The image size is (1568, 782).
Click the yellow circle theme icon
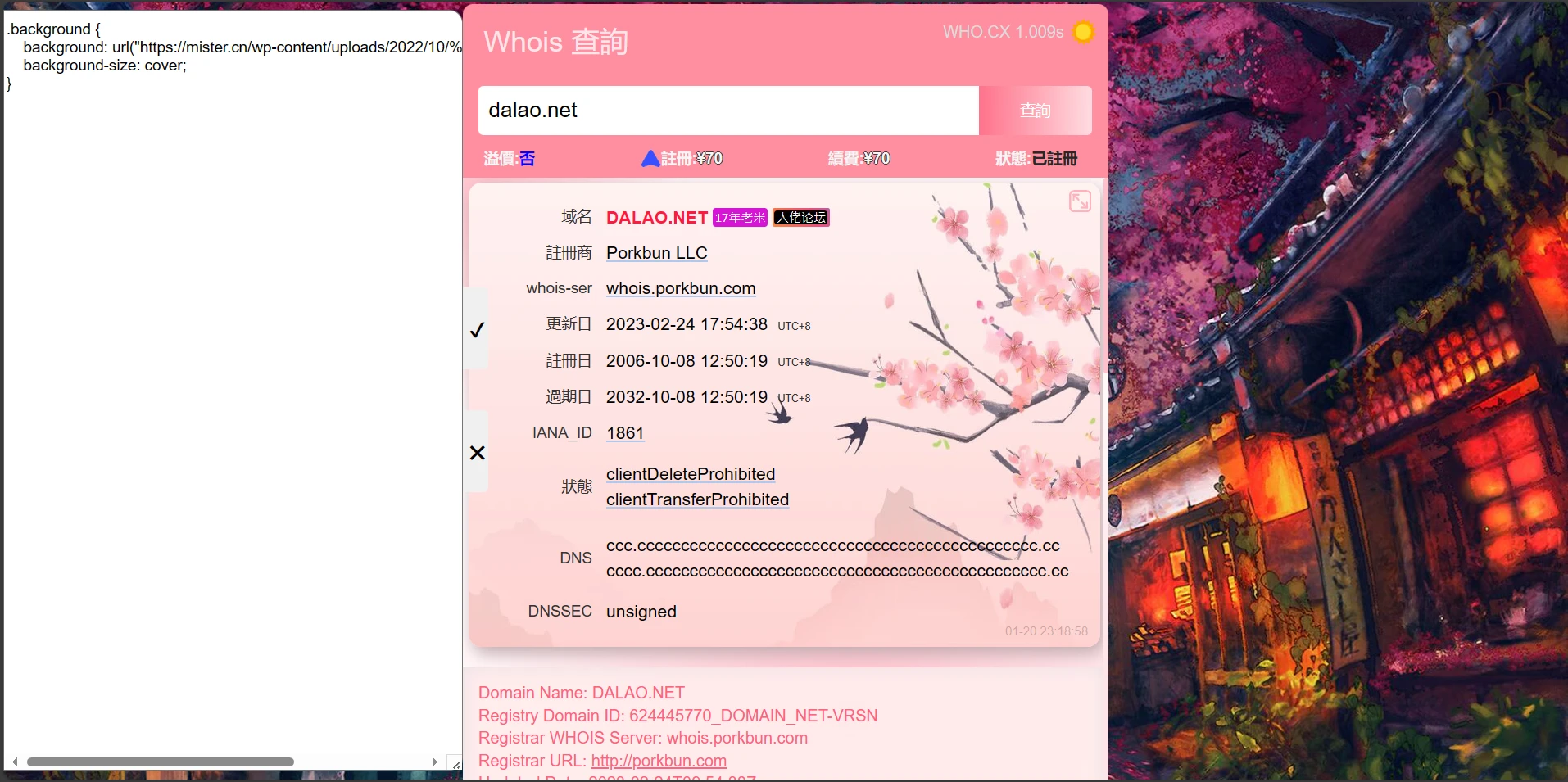[1083, 32]
